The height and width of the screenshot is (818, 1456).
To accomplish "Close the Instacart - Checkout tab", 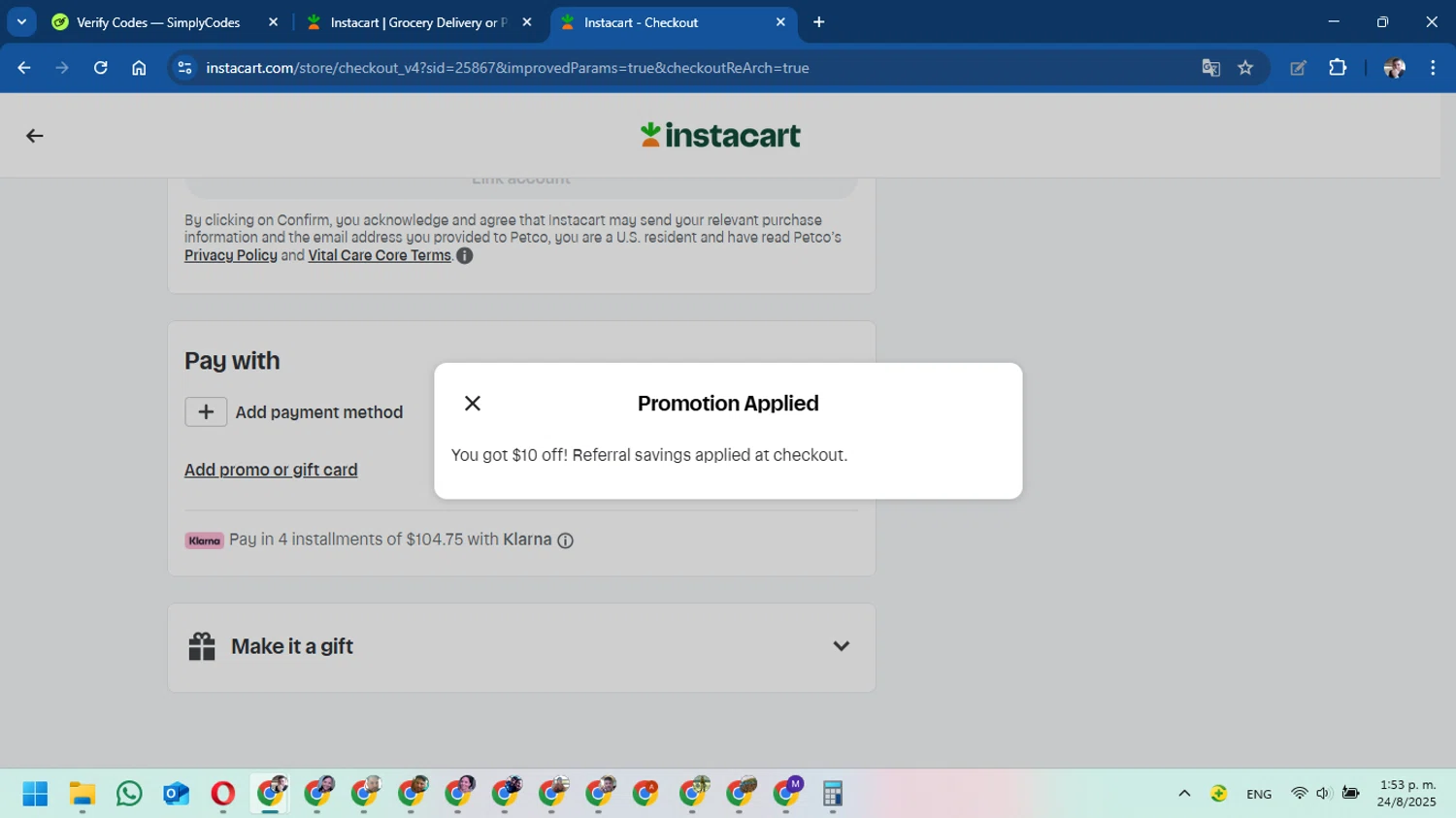I will [780, 22].
